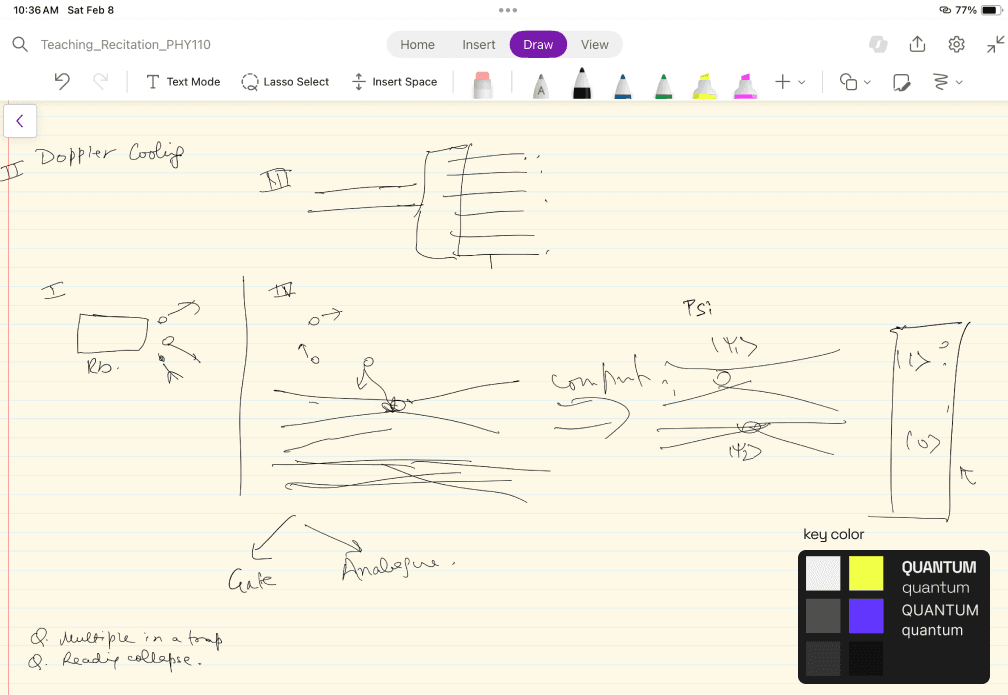Click the 'key color' label
1008x695 pixels.
coord(833,534)
